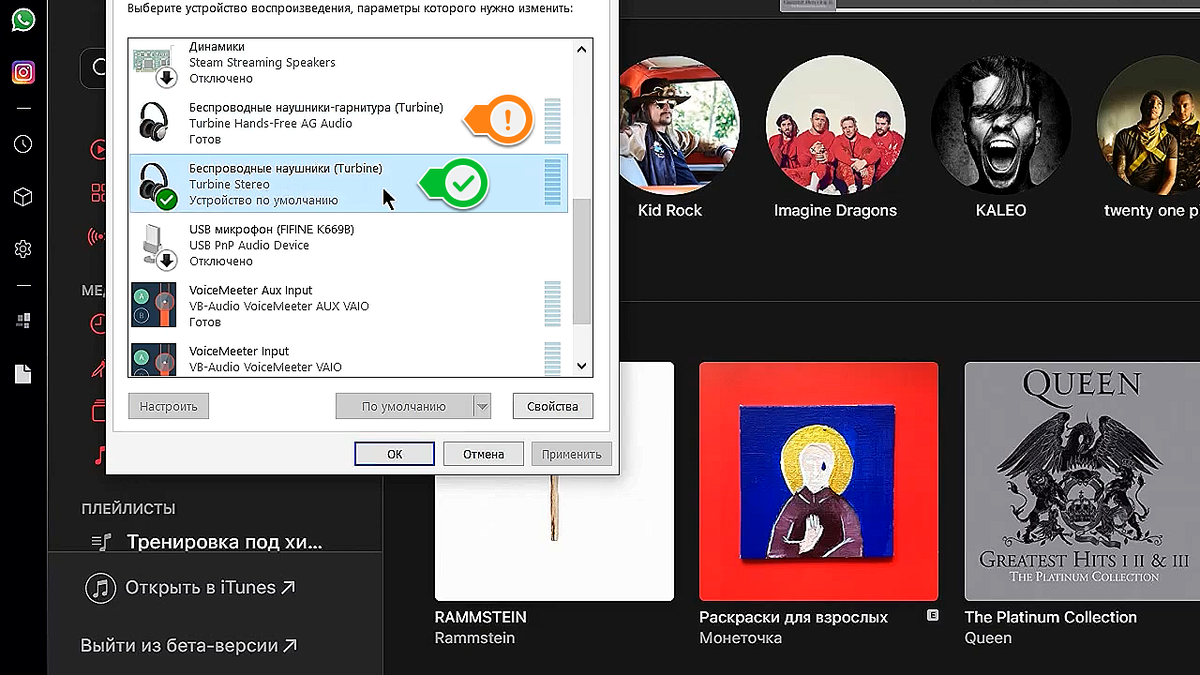Open Queen Platinum Collection album cover
Image resolution: width=1200 pixels, height=675 pixels.
click(1082, 481)
